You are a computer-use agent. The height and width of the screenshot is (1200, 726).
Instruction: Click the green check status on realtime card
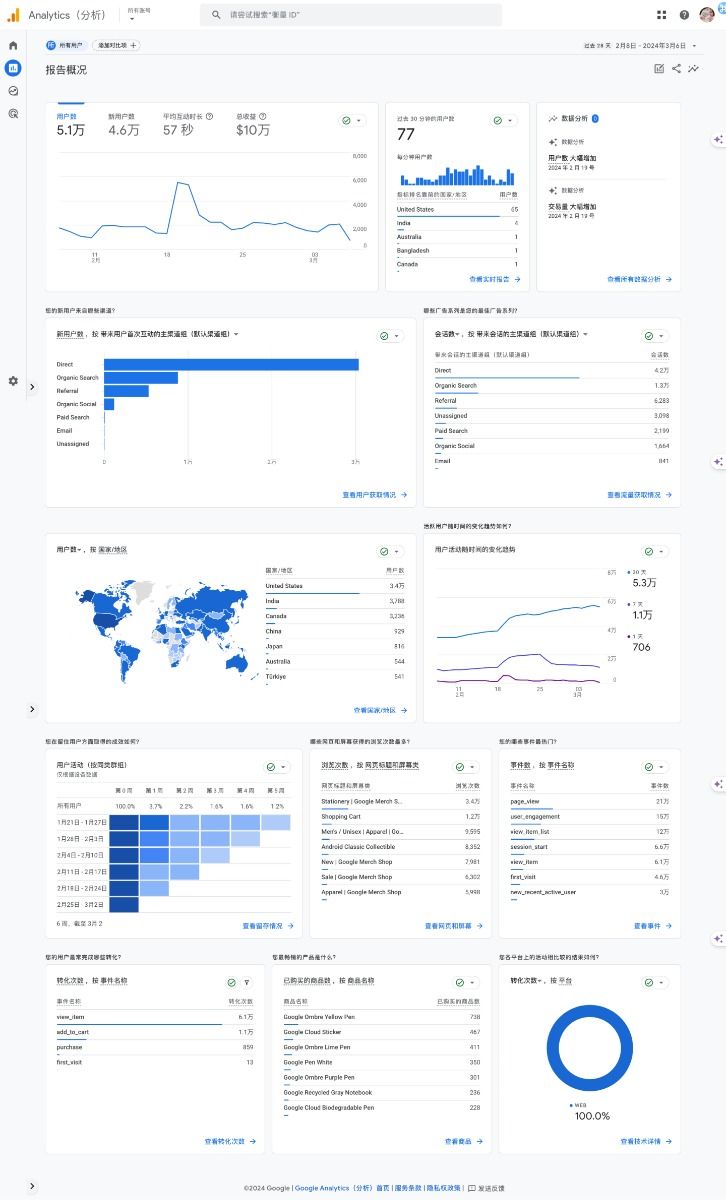click(503, 120)
